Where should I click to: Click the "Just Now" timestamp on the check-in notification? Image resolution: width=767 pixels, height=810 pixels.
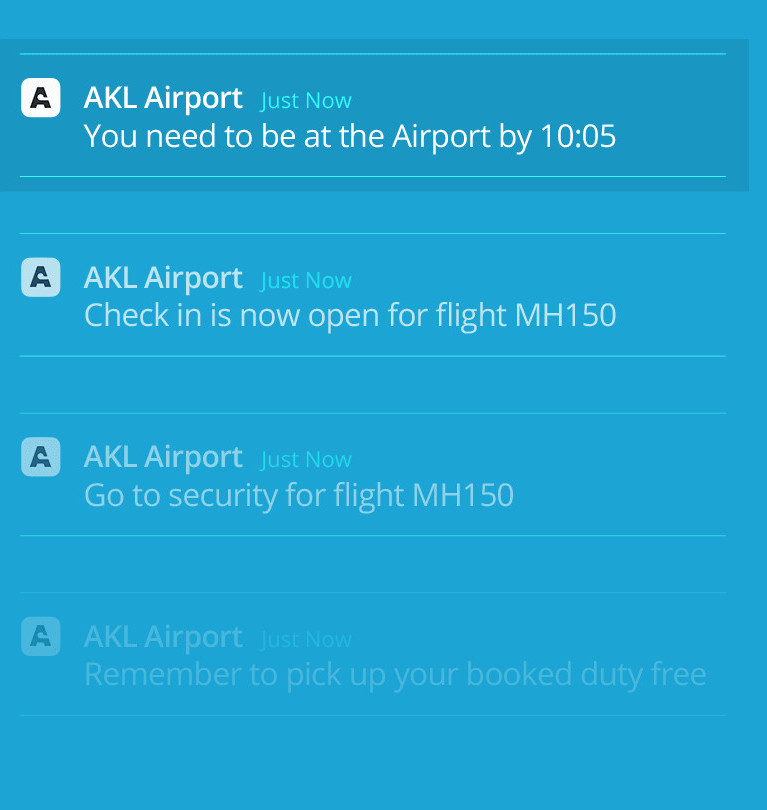306,281
